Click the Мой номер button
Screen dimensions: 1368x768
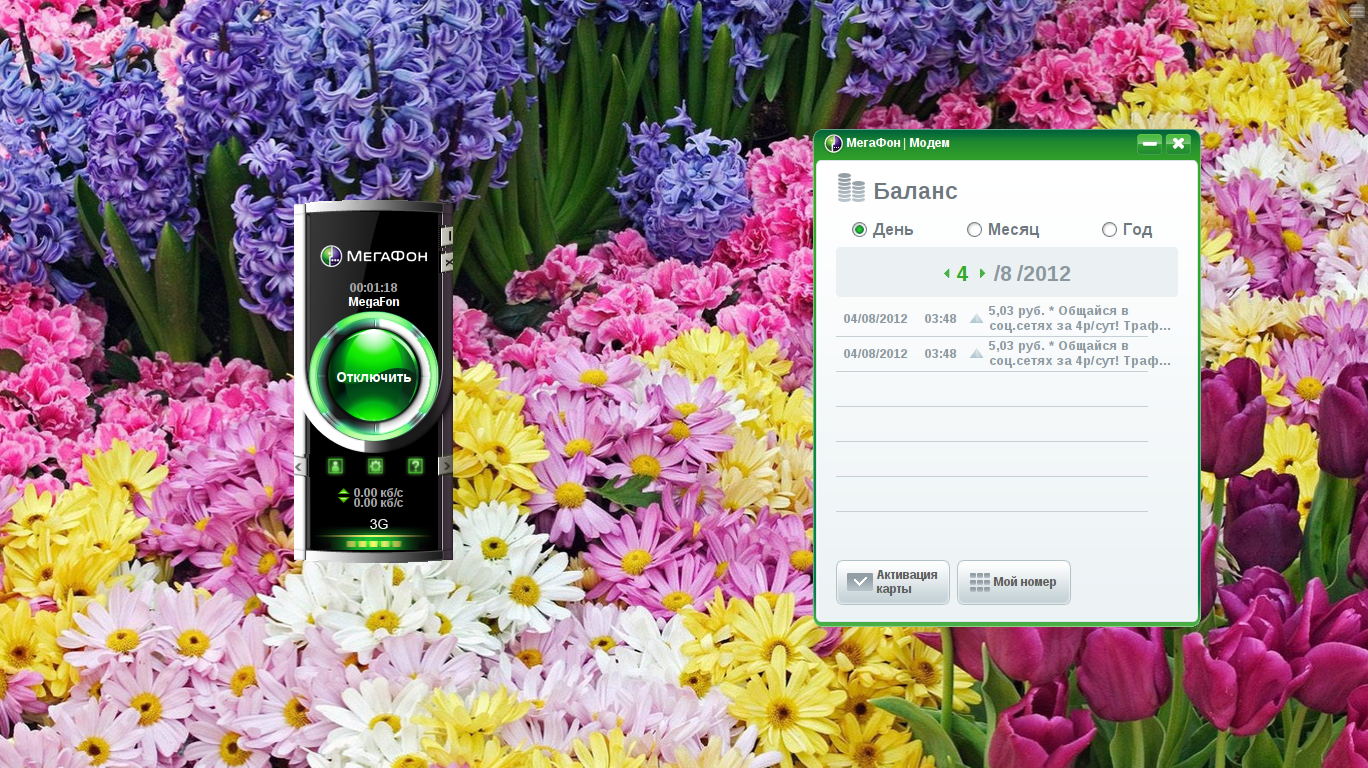[1014, 582]
